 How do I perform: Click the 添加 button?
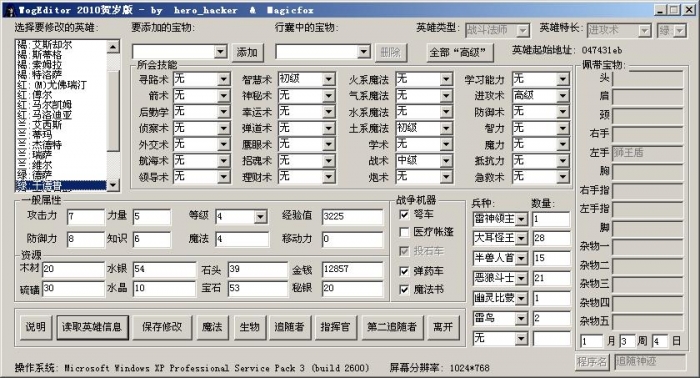[x=247, y=53]
